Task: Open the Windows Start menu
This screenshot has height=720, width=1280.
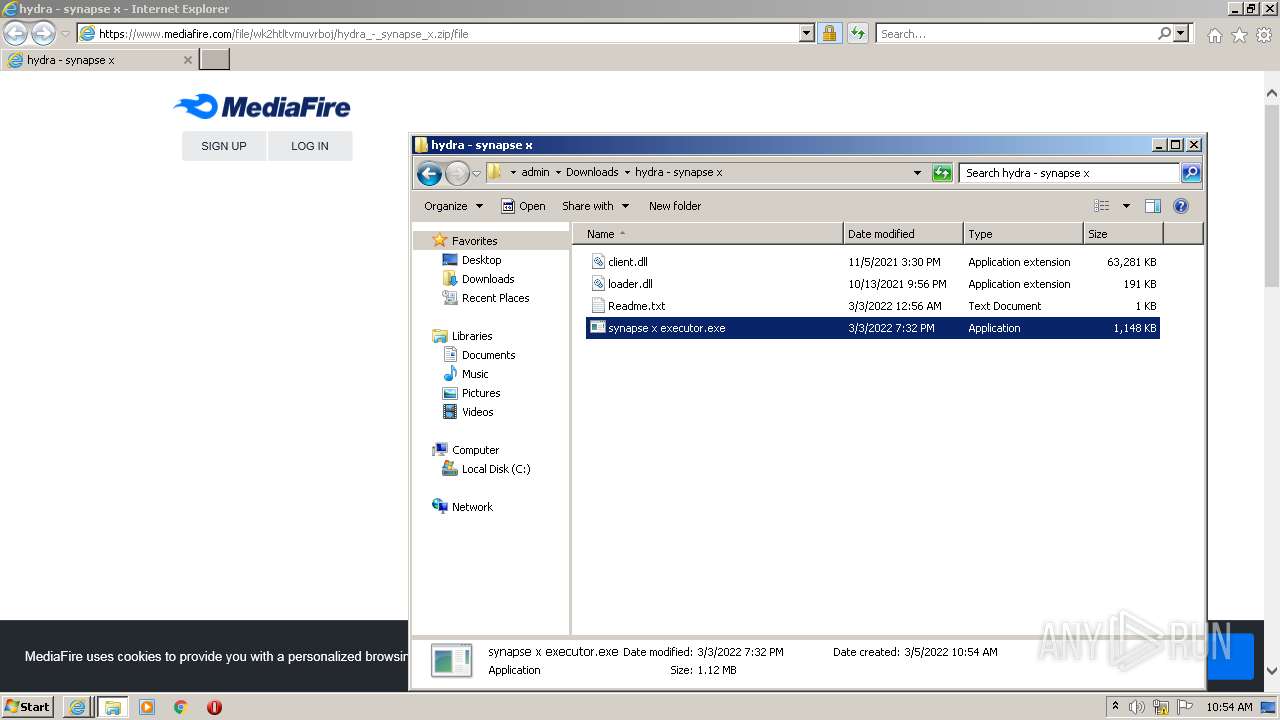Action: tap(28, 707)
